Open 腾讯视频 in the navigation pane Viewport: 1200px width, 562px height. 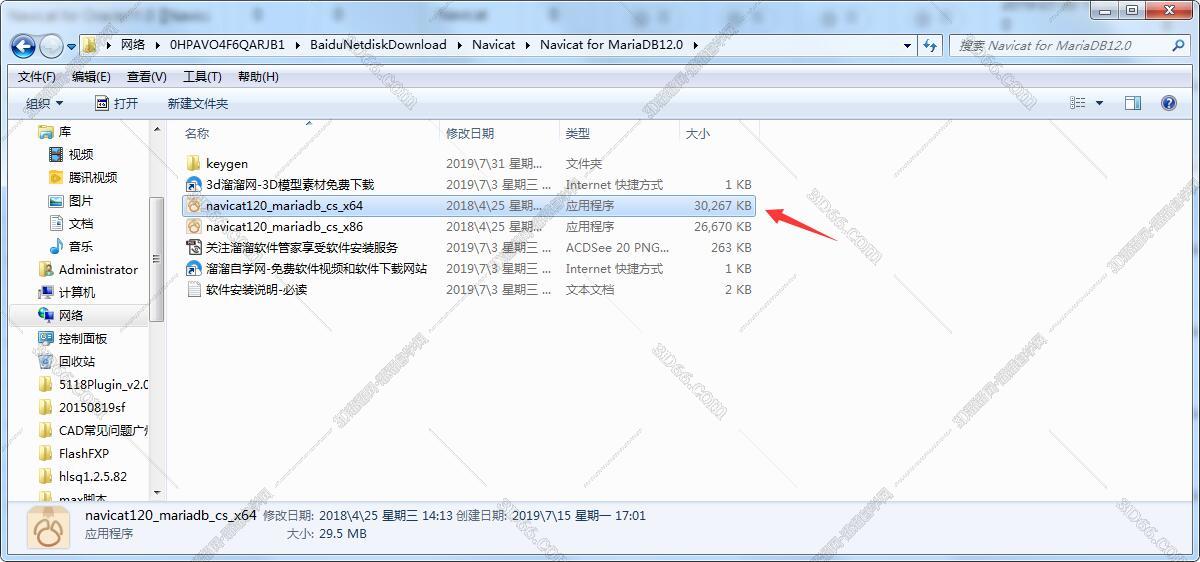coord(93,177)
